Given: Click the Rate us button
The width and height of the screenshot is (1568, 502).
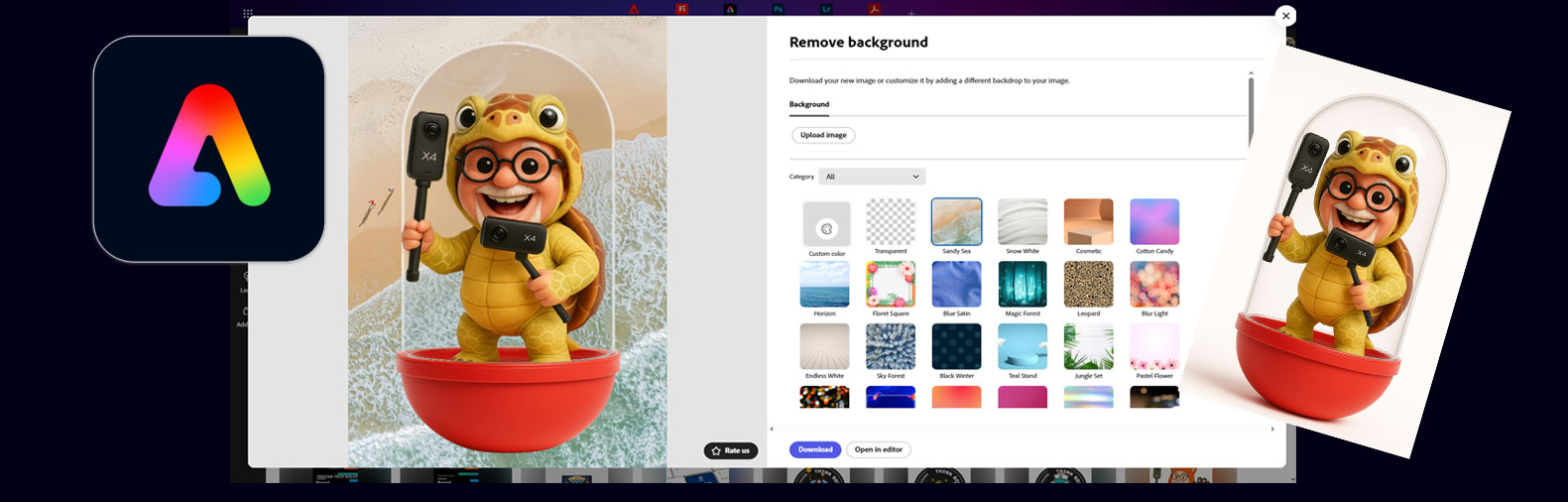Looking at the screenshot, I should (731, 450).
